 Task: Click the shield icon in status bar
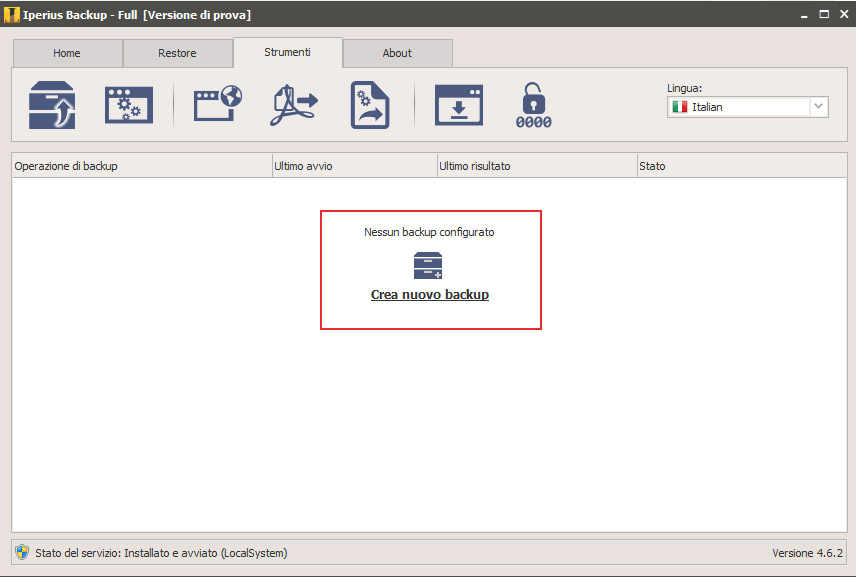click(22, 552)
